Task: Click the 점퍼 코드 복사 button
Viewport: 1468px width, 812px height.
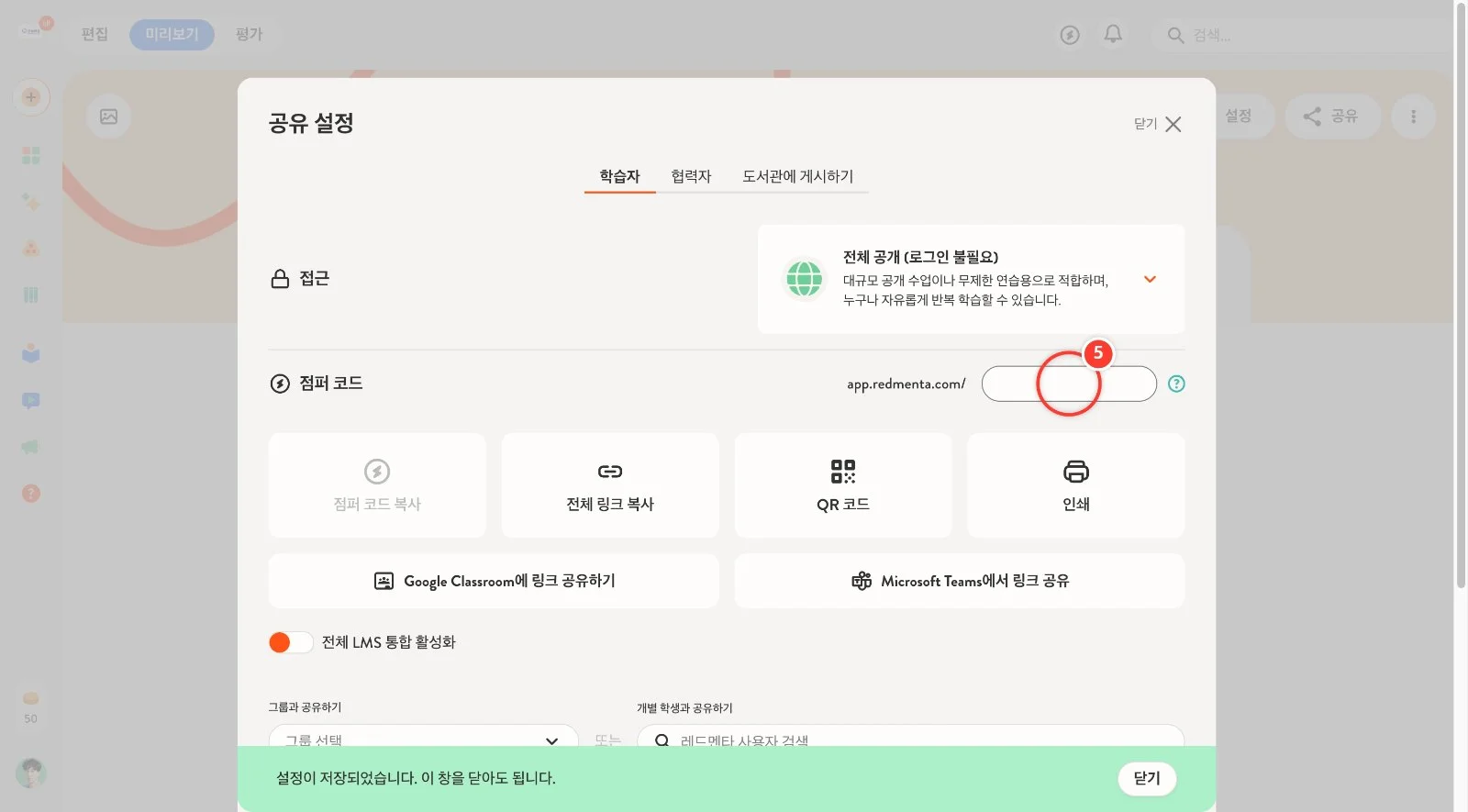Action: pos(377,485)
